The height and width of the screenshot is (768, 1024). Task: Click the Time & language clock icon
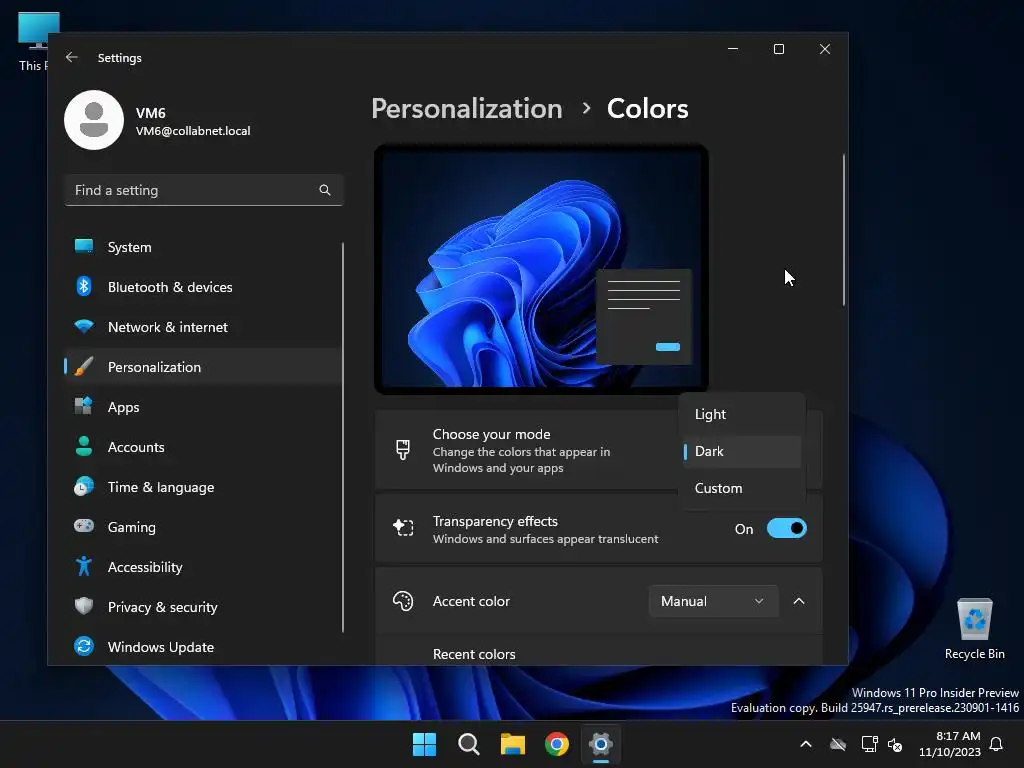[x=84, y=487]
